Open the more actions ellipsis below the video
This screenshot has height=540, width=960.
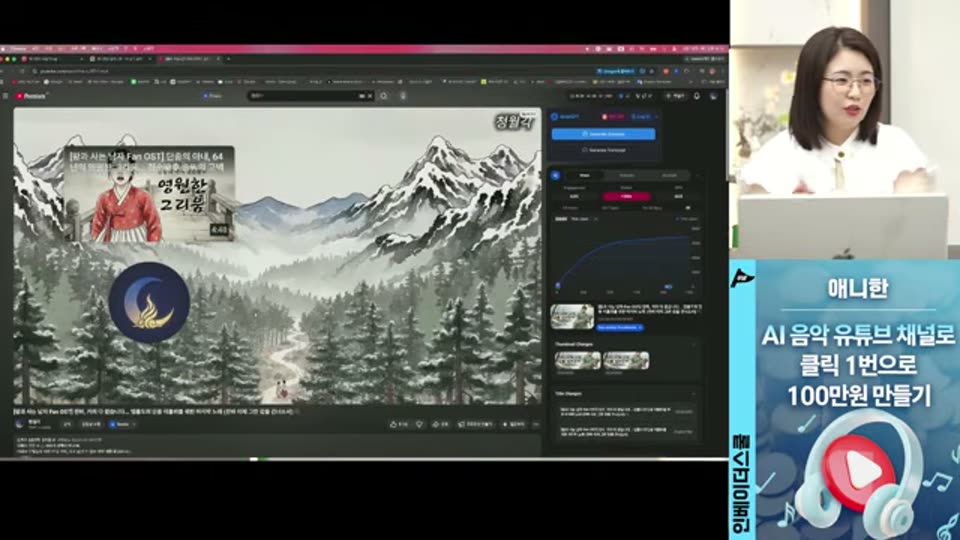[536, 424]
